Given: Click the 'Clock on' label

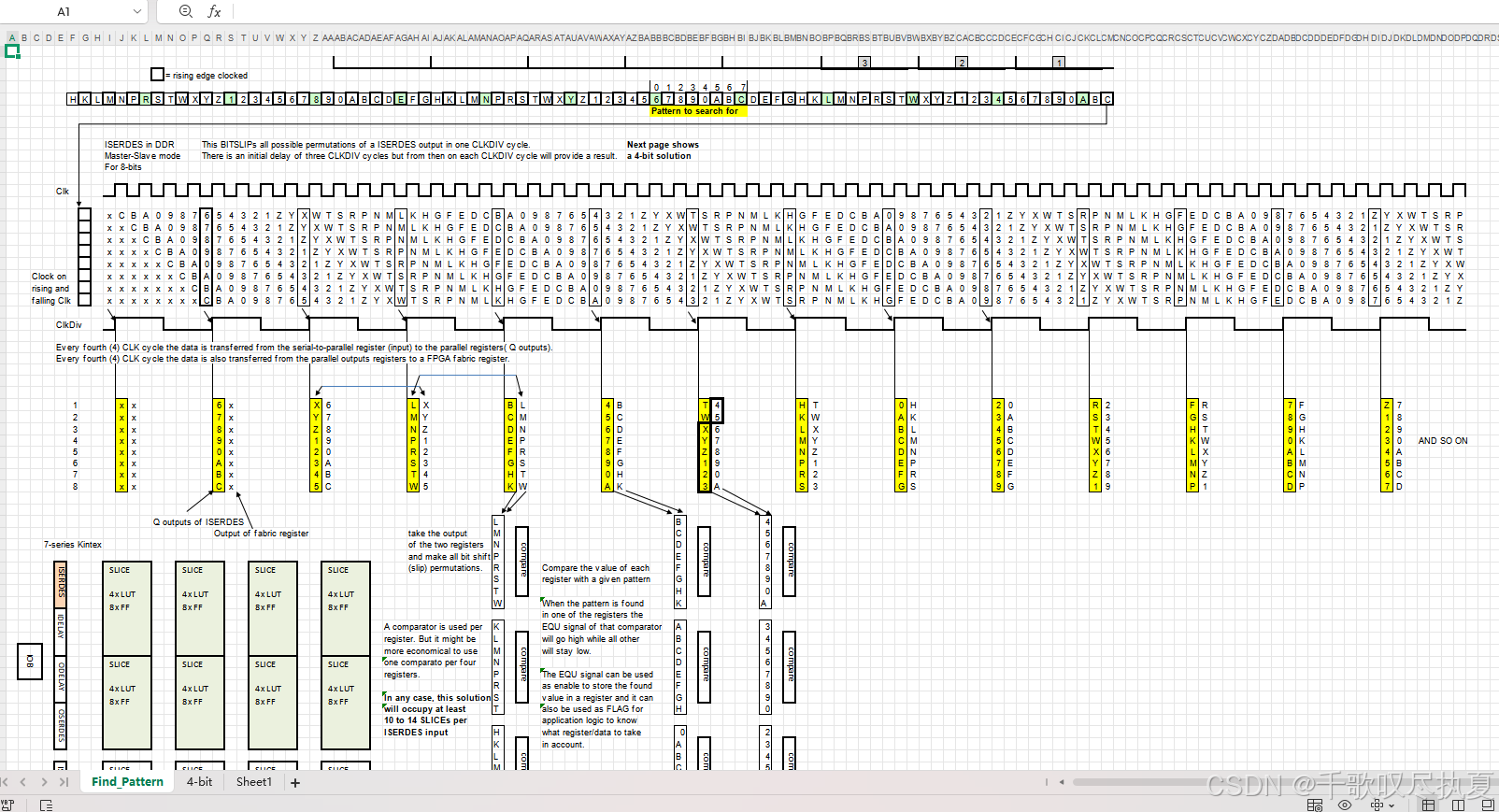Looking at the screenshot, I should [49, 277].
